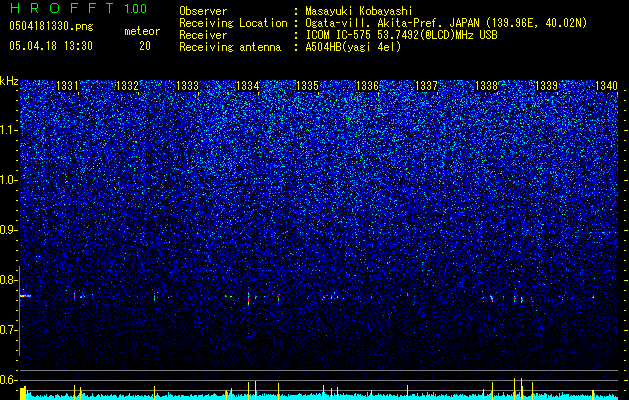Click the 1335 time marker
The image size is (629, 400).
point(307,86)
